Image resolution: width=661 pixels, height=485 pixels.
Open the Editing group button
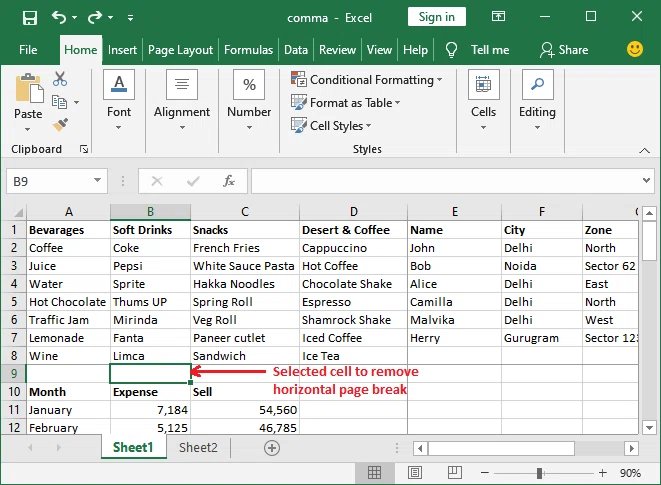[x=537, y=100]
